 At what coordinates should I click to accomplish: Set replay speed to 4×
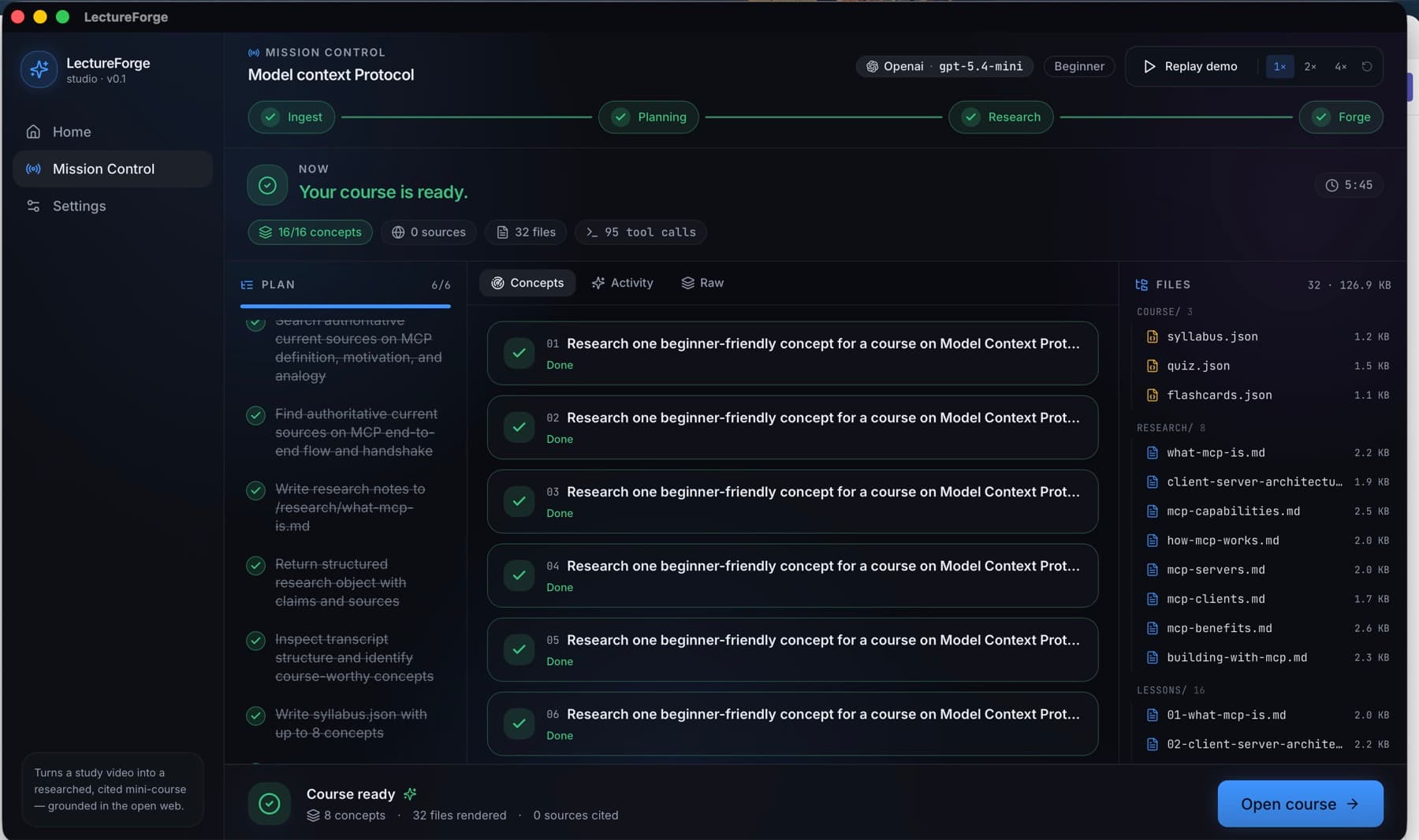tap(1340, 66)
